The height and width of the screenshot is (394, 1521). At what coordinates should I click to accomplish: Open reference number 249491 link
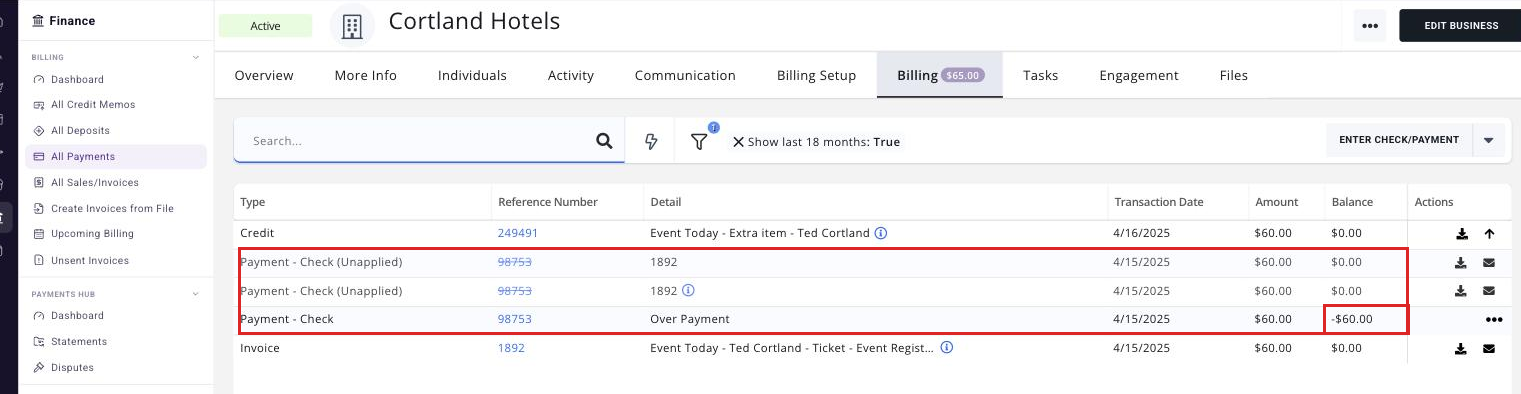[x=518, y=233]
